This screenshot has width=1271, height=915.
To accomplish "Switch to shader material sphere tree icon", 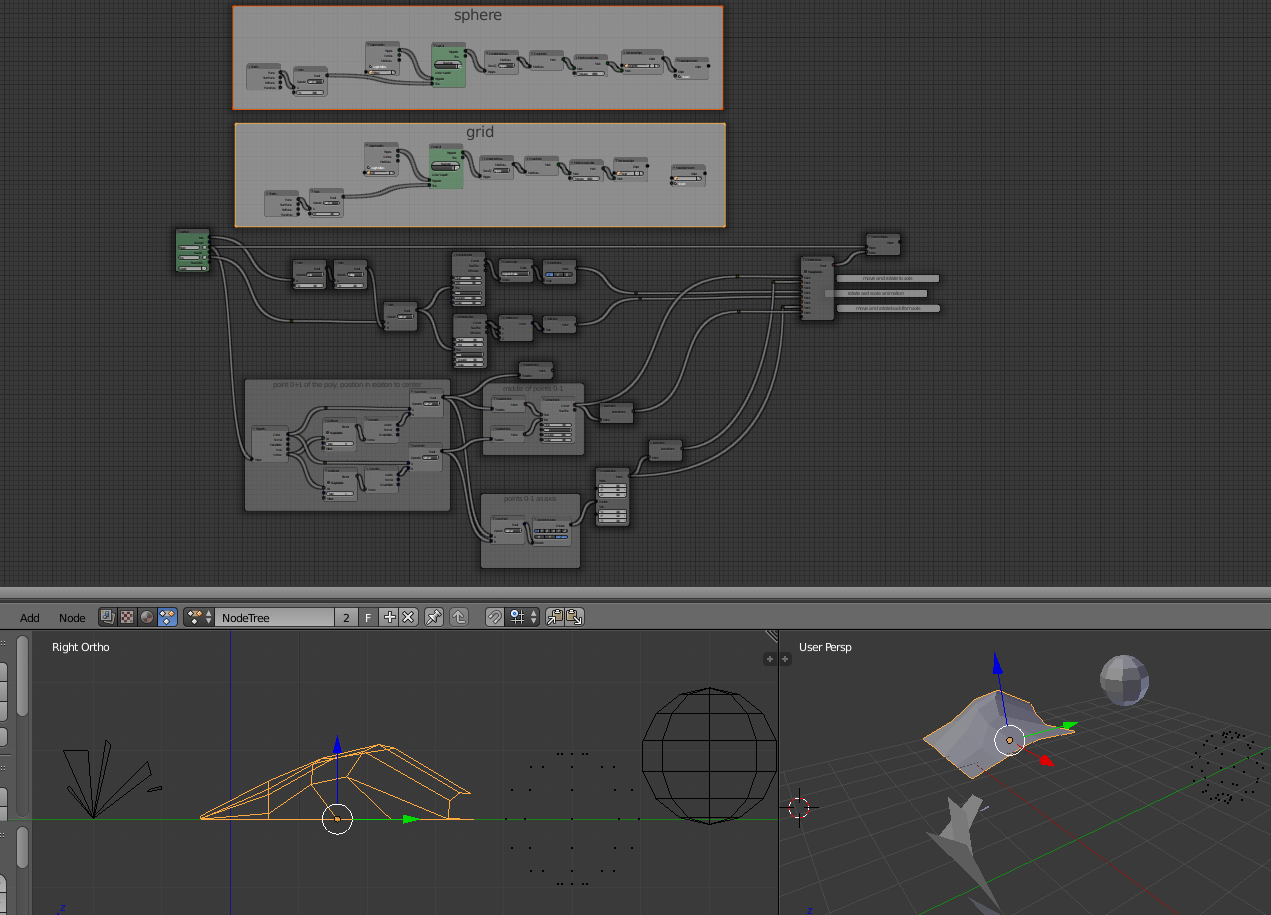I will 147,617.
